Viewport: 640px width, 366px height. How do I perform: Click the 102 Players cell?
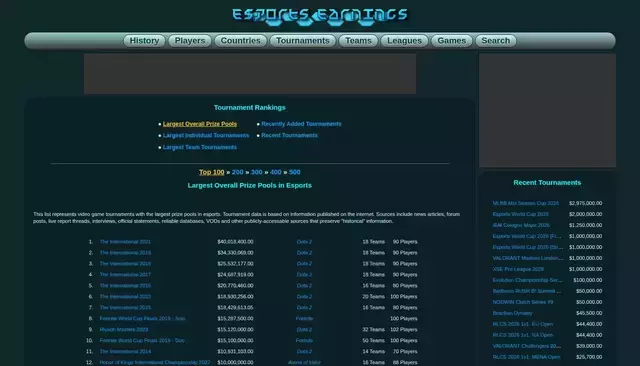coord(404,330)
